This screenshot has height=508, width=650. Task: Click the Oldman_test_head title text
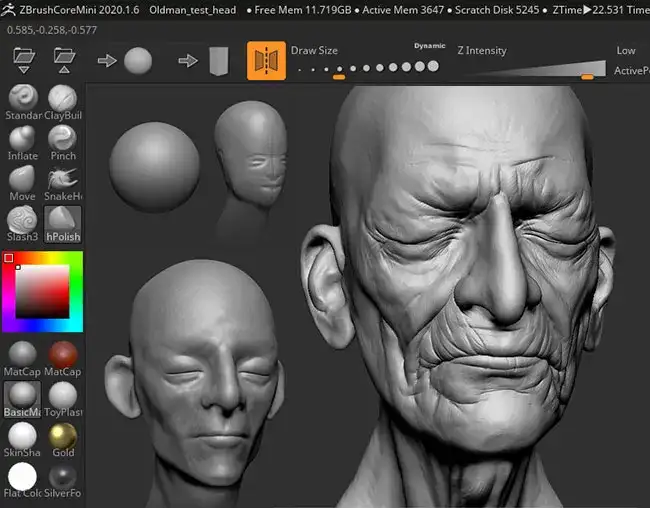[x=193, y=10]
